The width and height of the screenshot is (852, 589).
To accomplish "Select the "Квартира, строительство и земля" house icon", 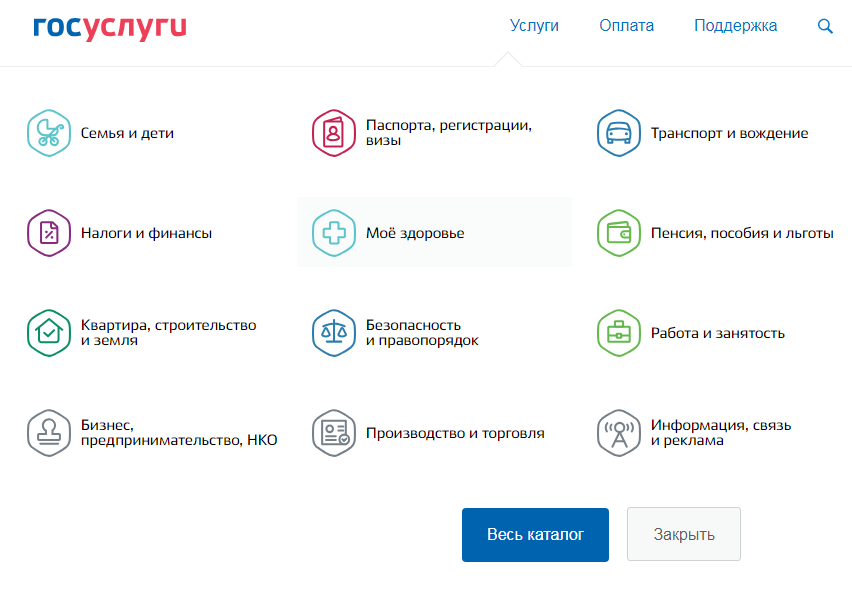I will point(49,332).
